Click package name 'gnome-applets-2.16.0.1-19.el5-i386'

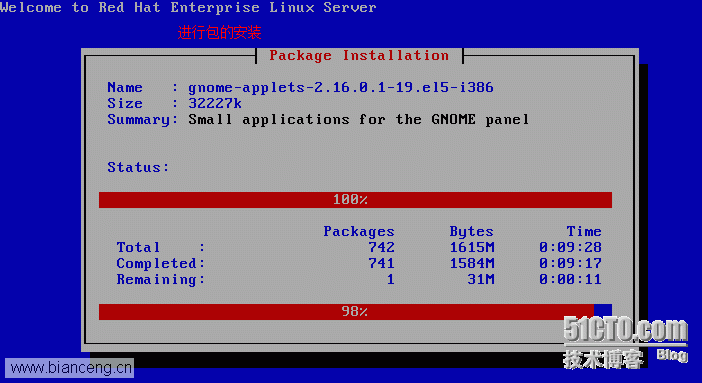pyautogui.click(x=341, y=87)
